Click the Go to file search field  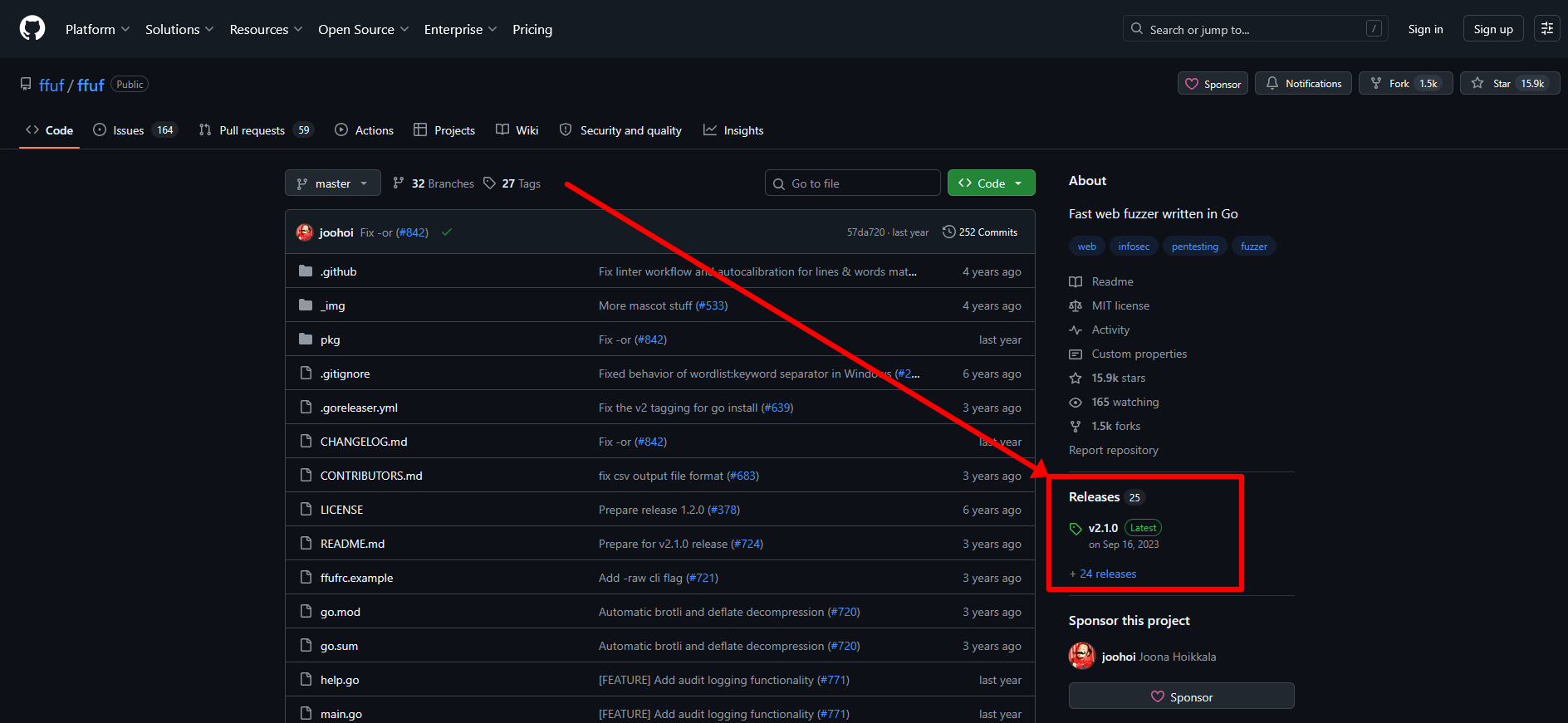(x=852, y=183)
